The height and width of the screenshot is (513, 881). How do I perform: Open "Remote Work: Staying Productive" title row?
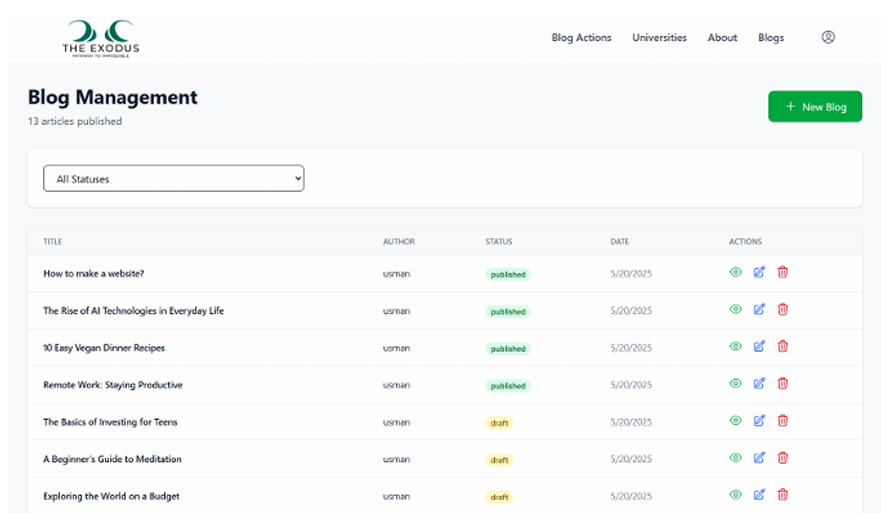[x=113, y=385]
